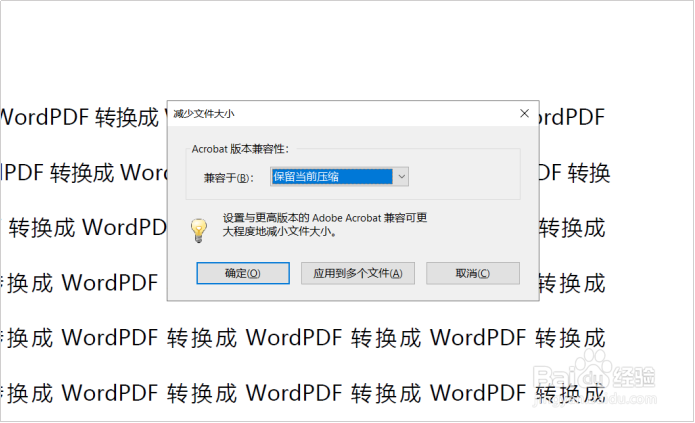Click the 取消(C) cancel button

pyautogui.click(x=472, y=273)
